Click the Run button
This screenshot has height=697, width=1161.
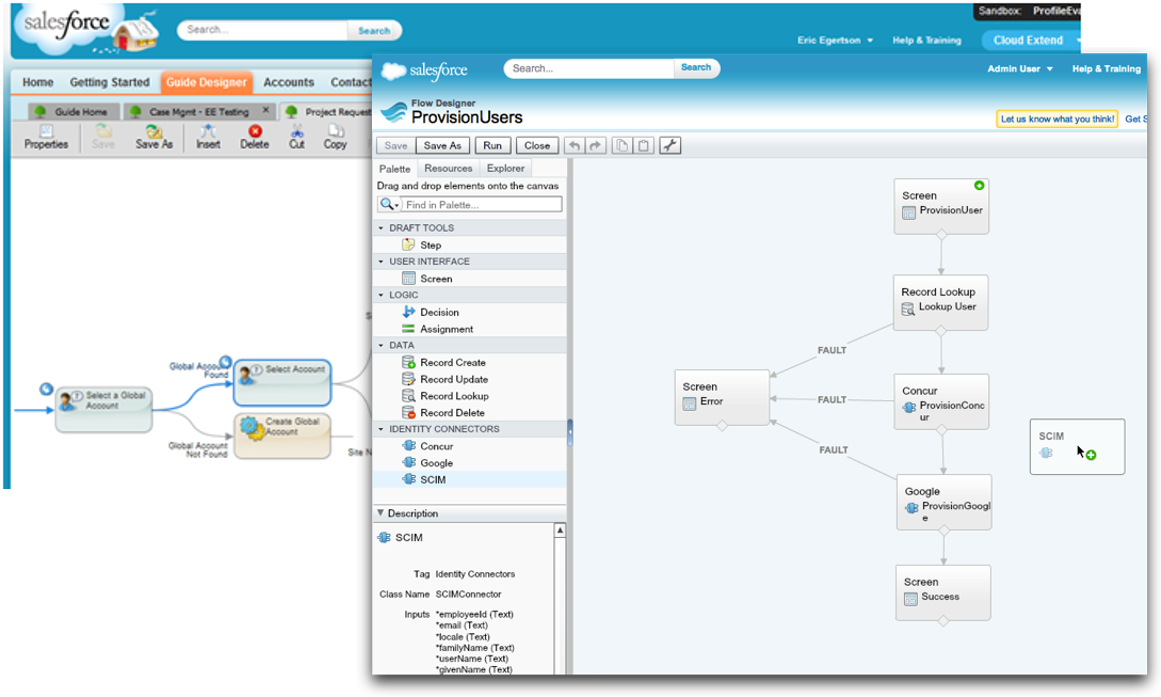(492, 146)
